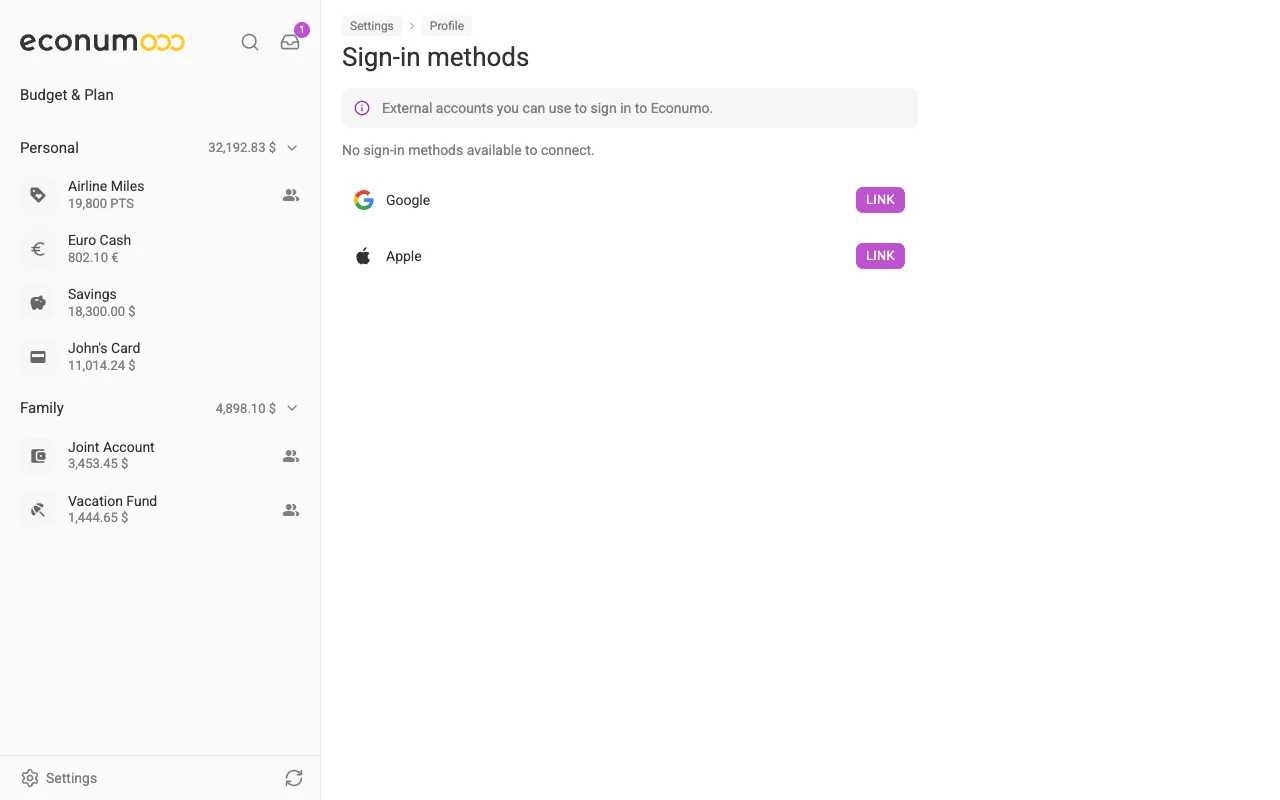Screen dimensions: 1280x800
Task: Click the 1,444.65 $ balance
Action: pos(98,518)
